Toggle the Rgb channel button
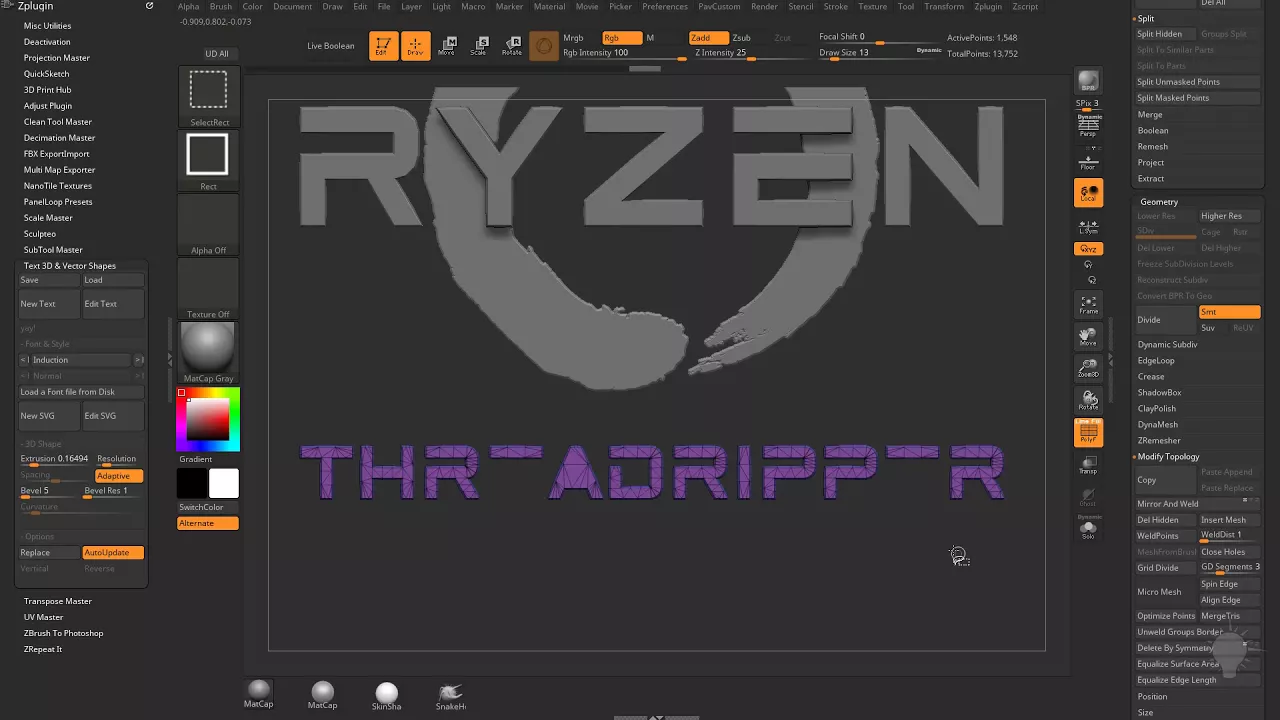 (x=621, y=38)
